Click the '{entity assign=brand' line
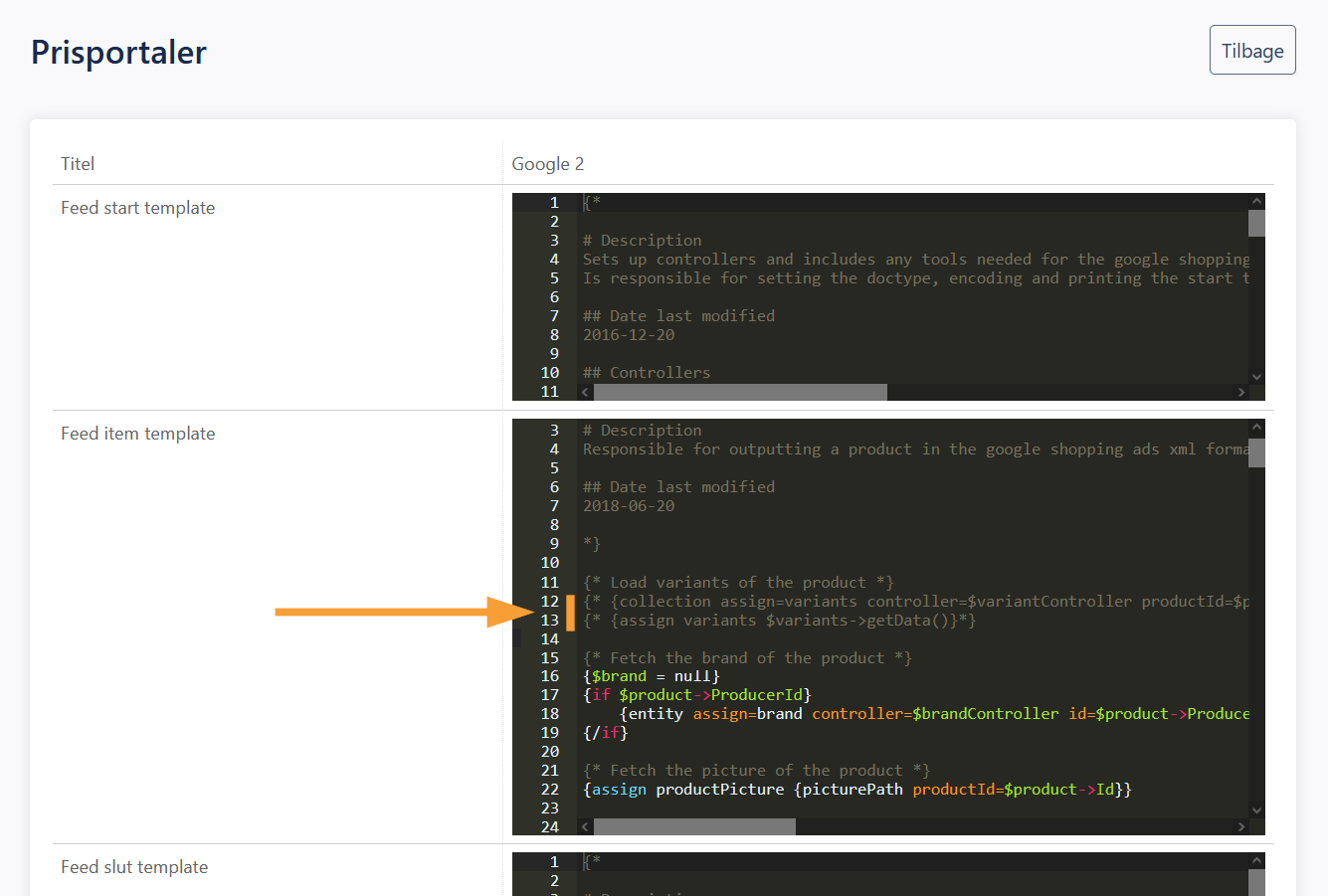Image resolution: width=1328 pixels, height=896 pixels. tap(934, 714)
